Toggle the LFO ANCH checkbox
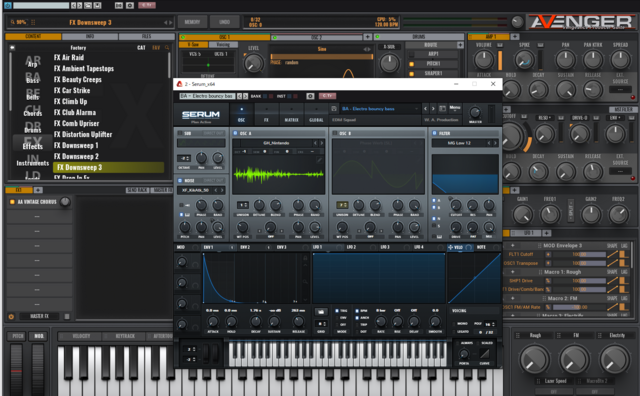640x396 pixels. click(x=357, y=318)
